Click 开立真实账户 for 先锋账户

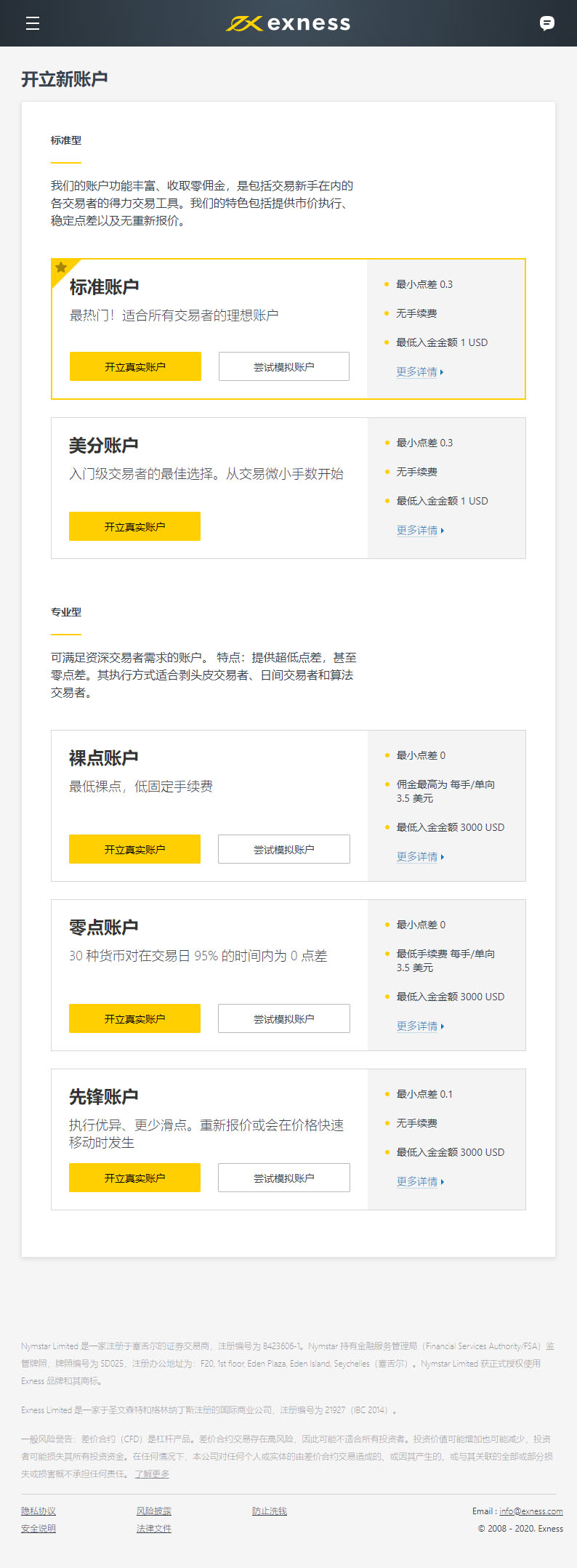[x=134, y=1178]
